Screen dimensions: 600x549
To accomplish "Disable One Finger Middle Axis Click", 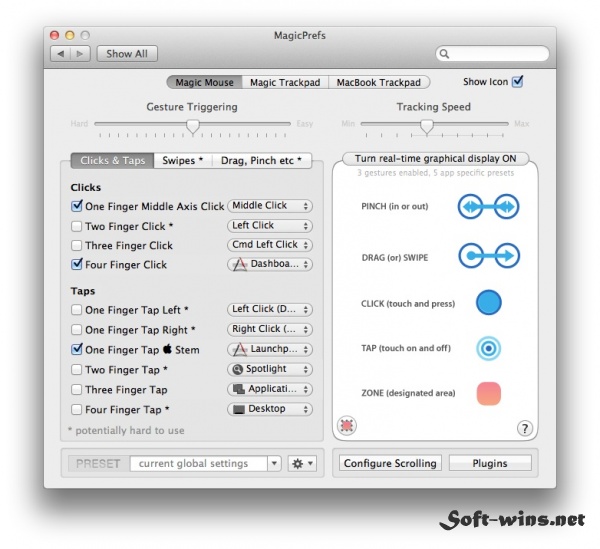I will [77, 206].
